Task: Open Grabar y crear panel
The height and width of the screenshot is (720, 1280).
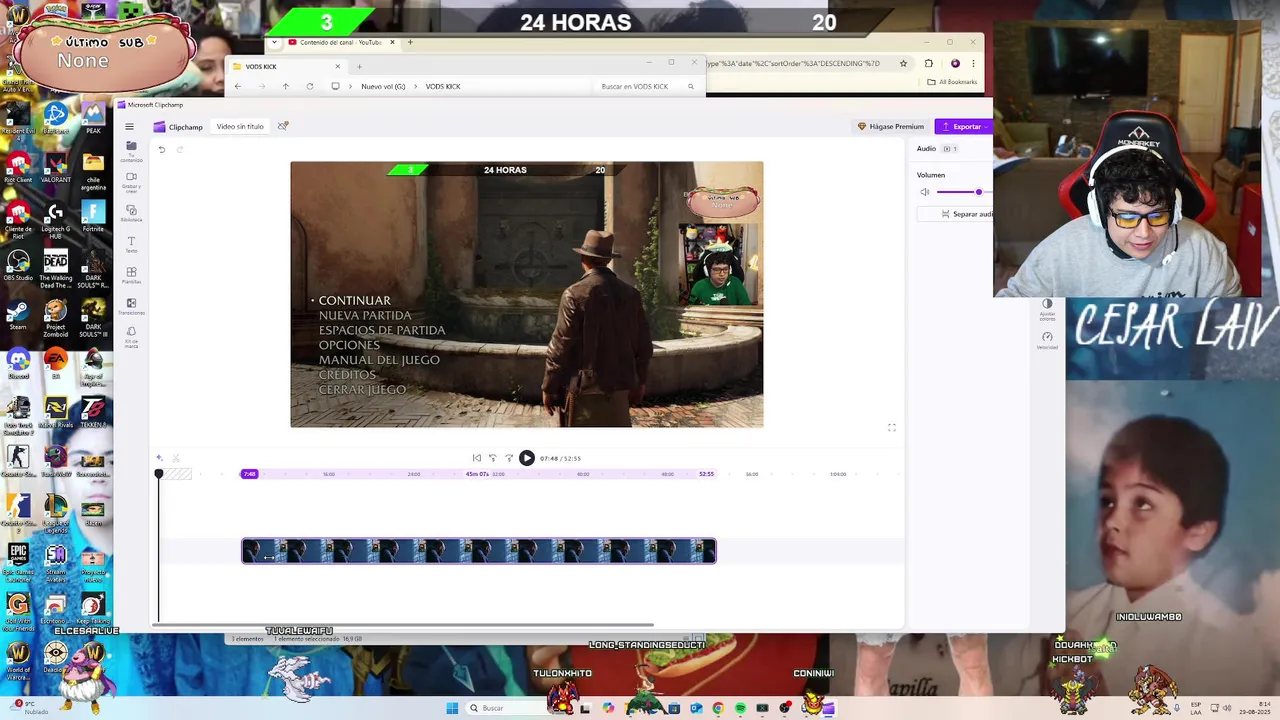Action: point(131,181)
